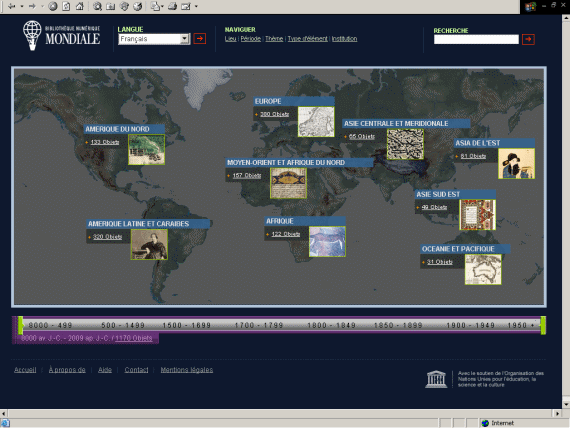Click the Asia de l'Est portrait thumbnail
The image size is (570, 428).
516,164
